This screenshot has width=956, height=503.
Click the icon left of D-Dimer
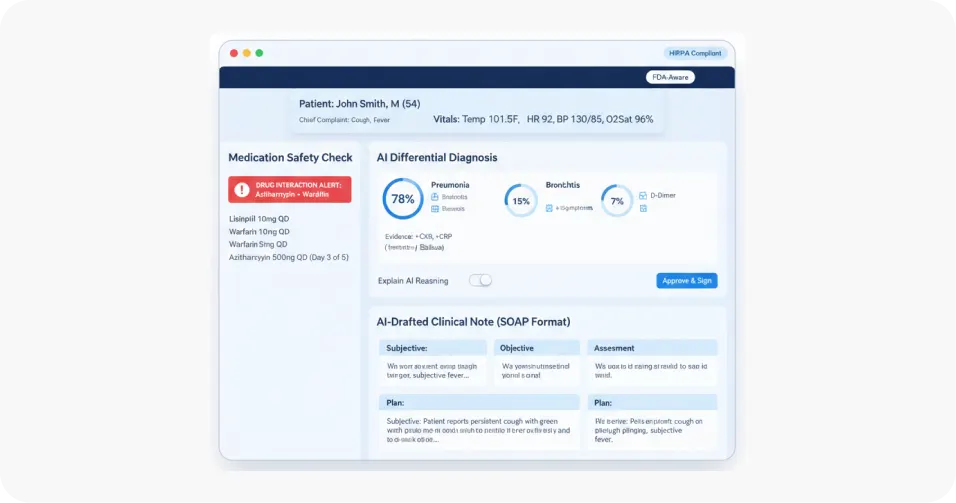click(643, 196)
